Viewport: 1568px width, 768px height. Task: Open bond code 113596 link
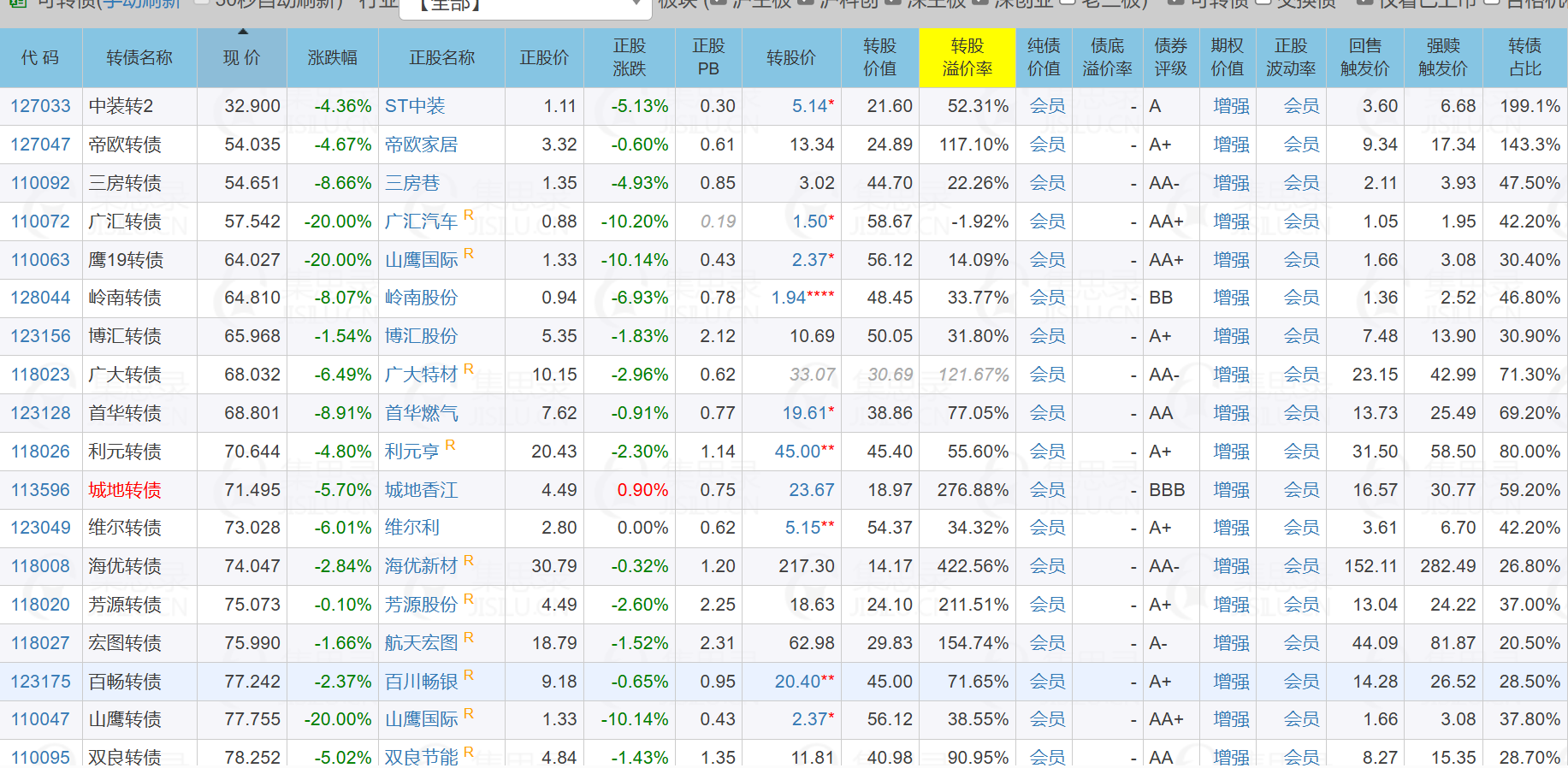40,490
